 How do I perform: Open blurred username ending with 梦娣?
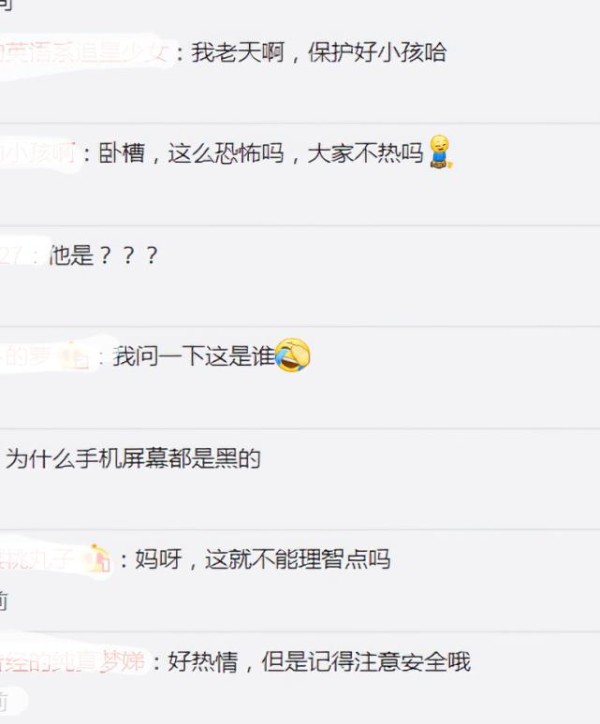(x=73, y=661)
